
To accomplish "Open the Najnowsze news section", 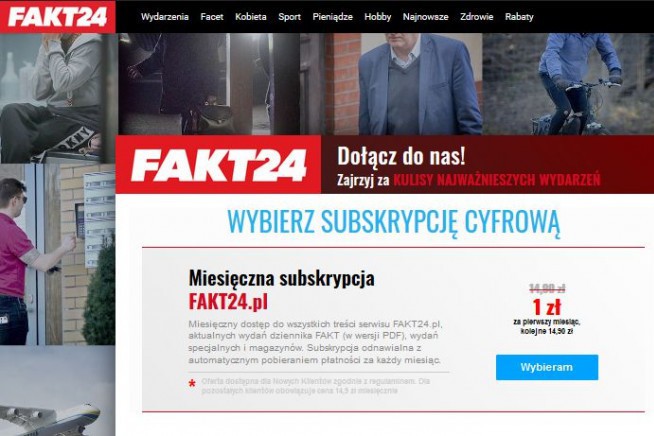I will pyautogui.click(x=425, y=17).
